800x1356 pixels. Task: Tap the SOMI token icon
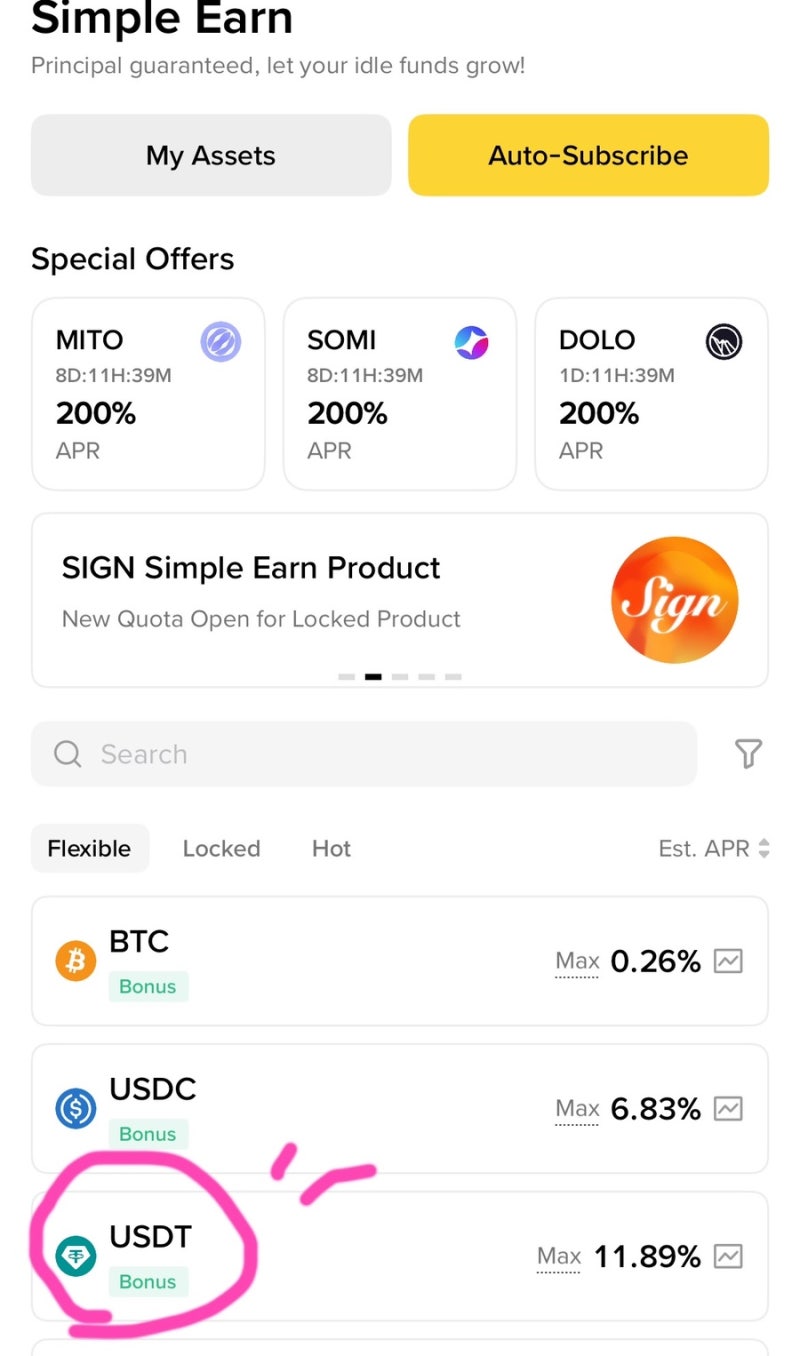coord(471,341)
